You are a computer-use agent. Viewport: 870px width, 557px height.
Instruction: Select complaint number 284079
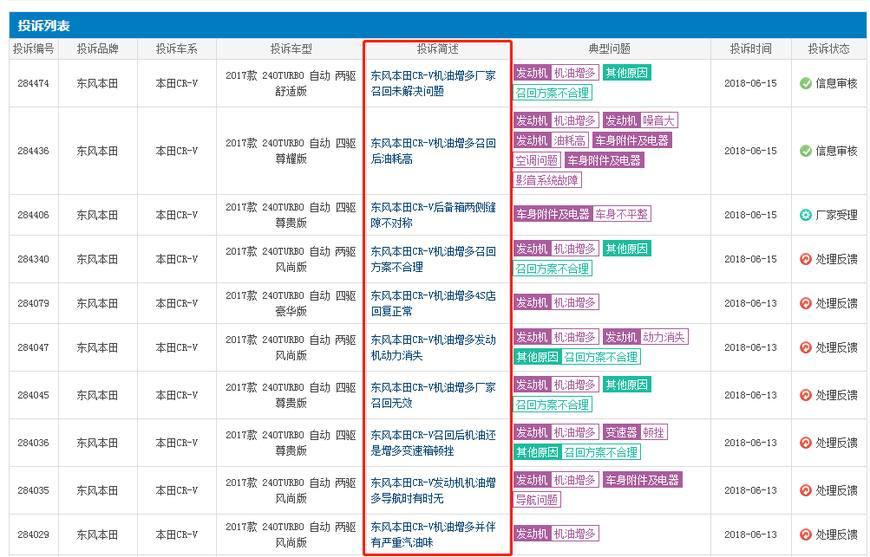click(x=33, y=303)
